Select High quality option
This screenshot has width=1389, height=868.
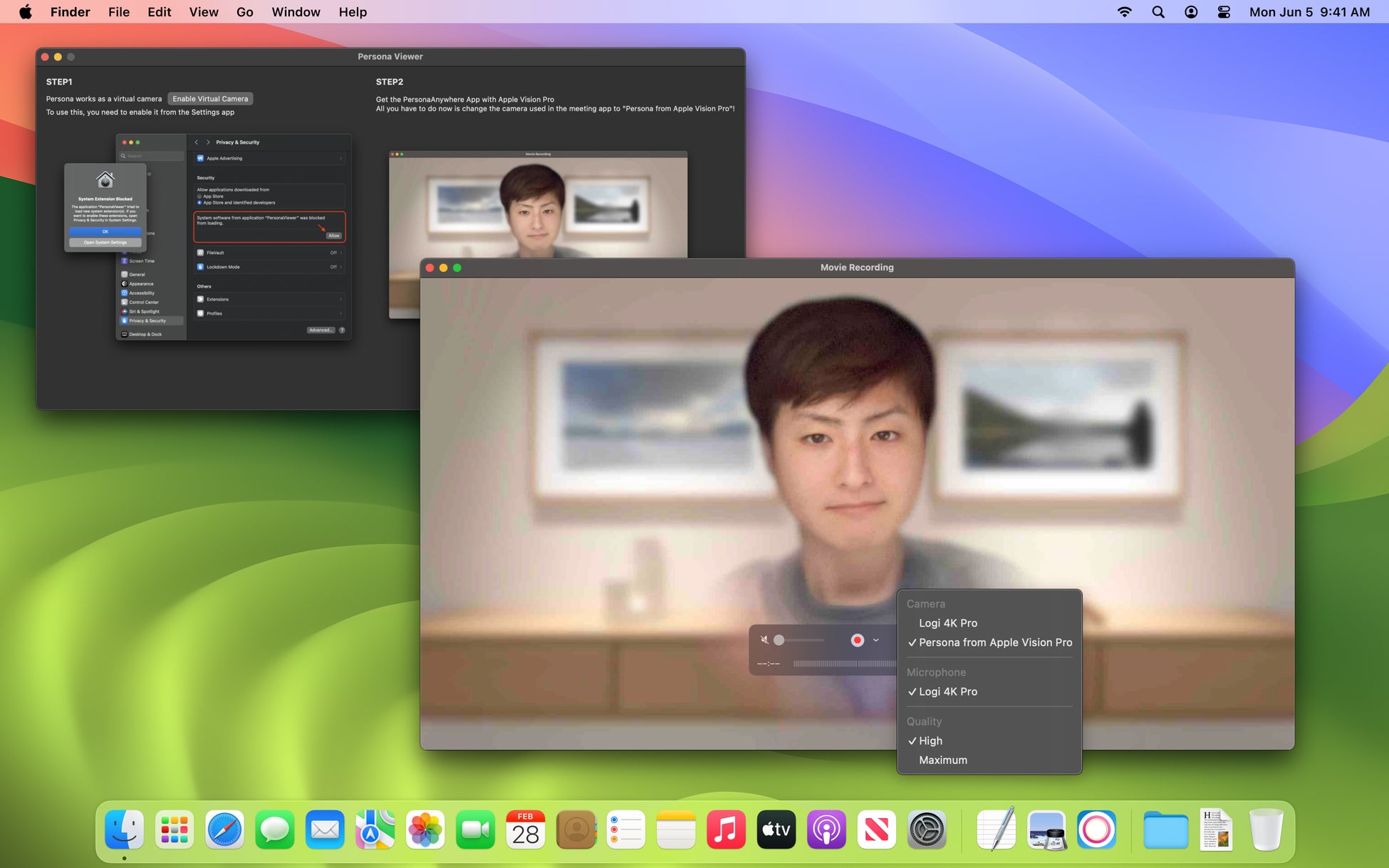click(930, 741)
